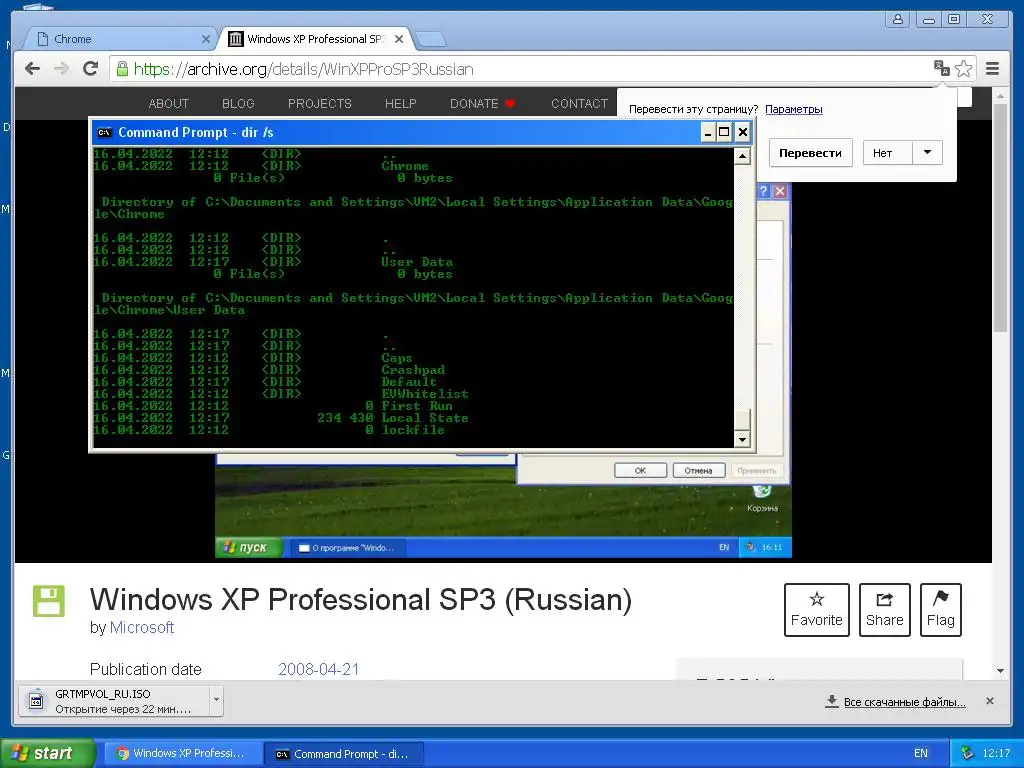
Task: Open a new tab
Action: 431,40
